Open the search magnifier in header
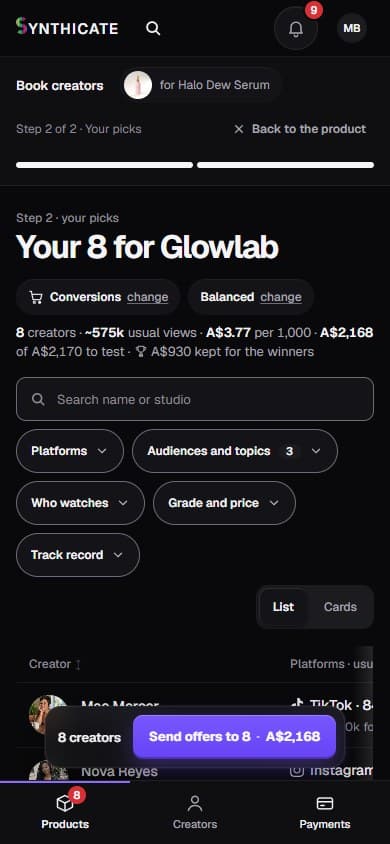390x844 pixels. pos(153,28)
